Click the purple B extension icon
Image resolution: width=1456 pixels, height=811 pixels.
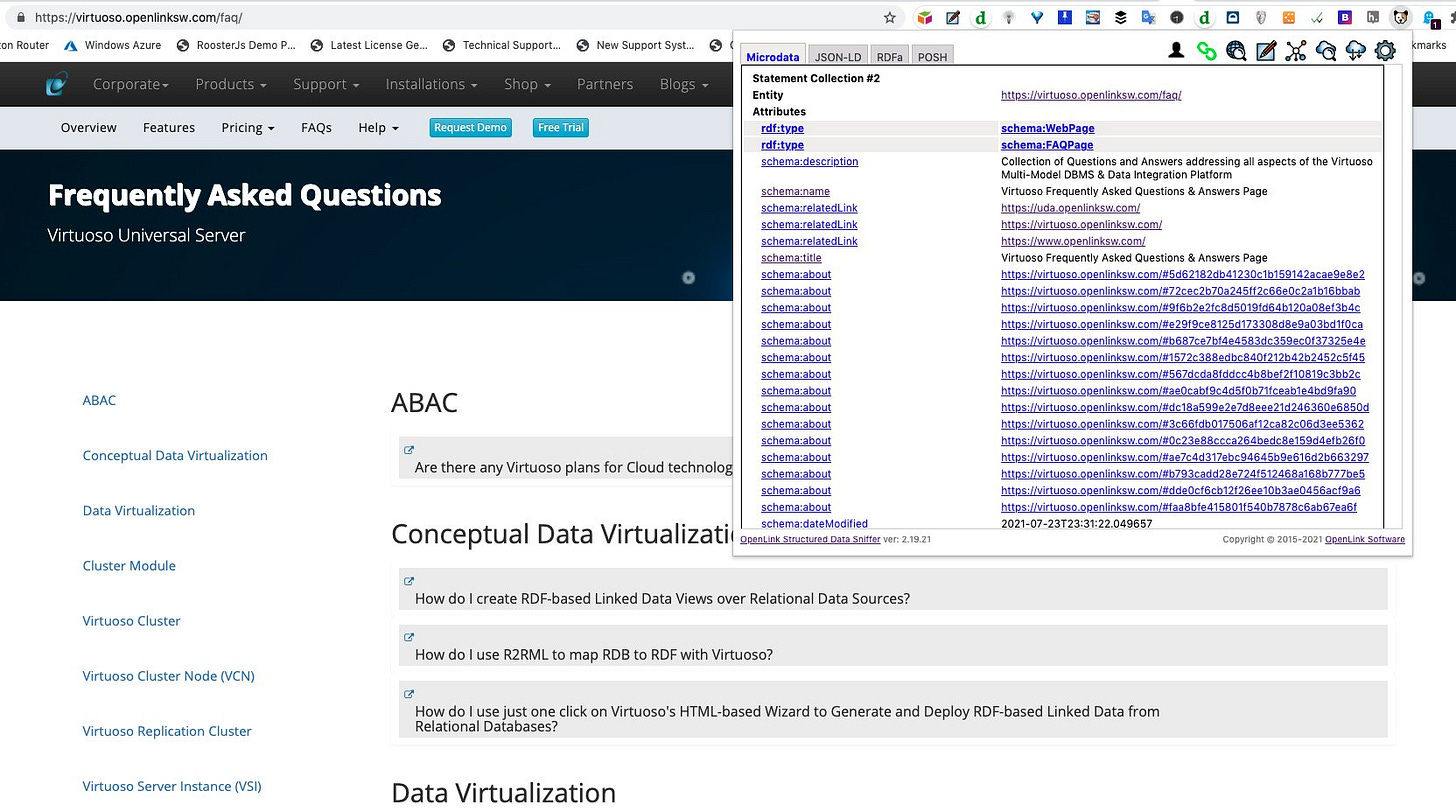tap(1345, 17)
